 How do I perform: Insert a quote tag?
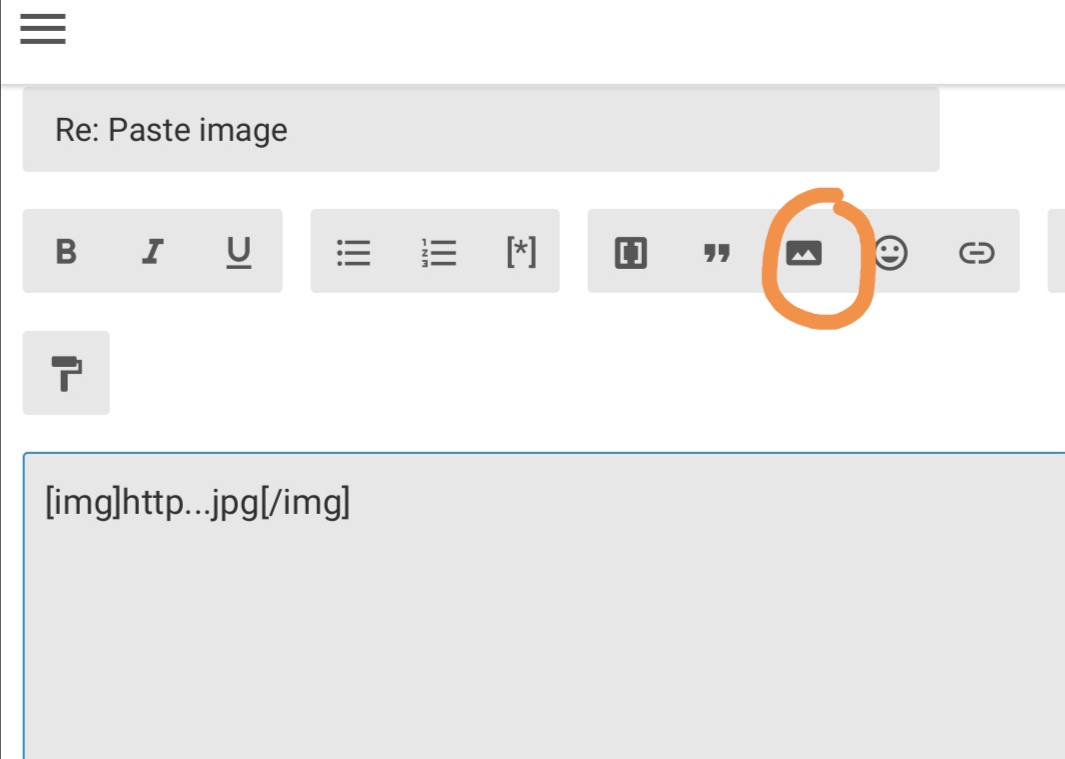pos(716,253)
